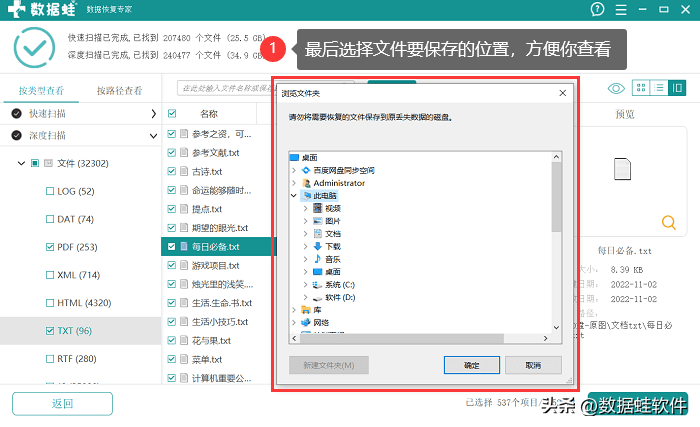Toggle select-all checkbox beside 名称 header

[x=172, y=113]
